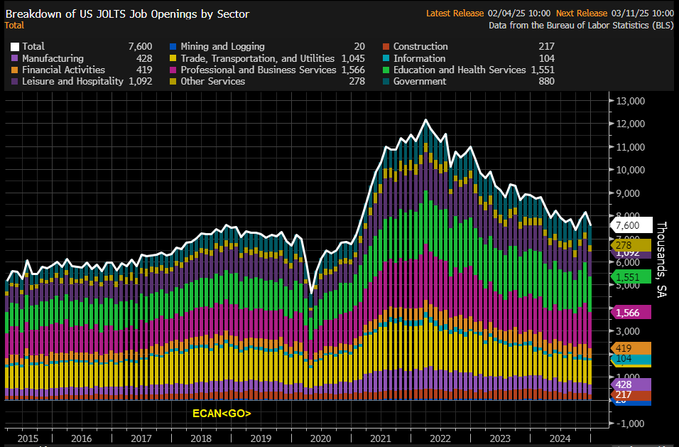Screen dimensions: 679x447
Task: Select the green Education and Health Services swatch
Action: coord(386,72)
